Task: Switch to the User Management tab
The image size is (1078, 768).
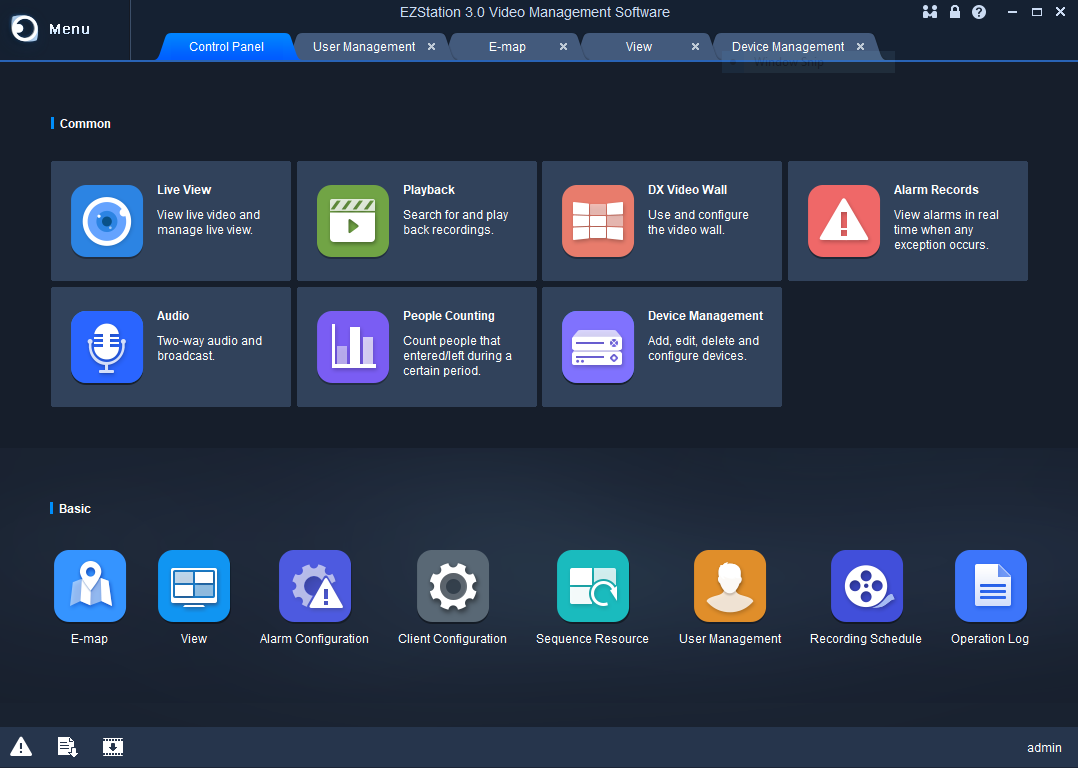Action: tap(364, 46)
